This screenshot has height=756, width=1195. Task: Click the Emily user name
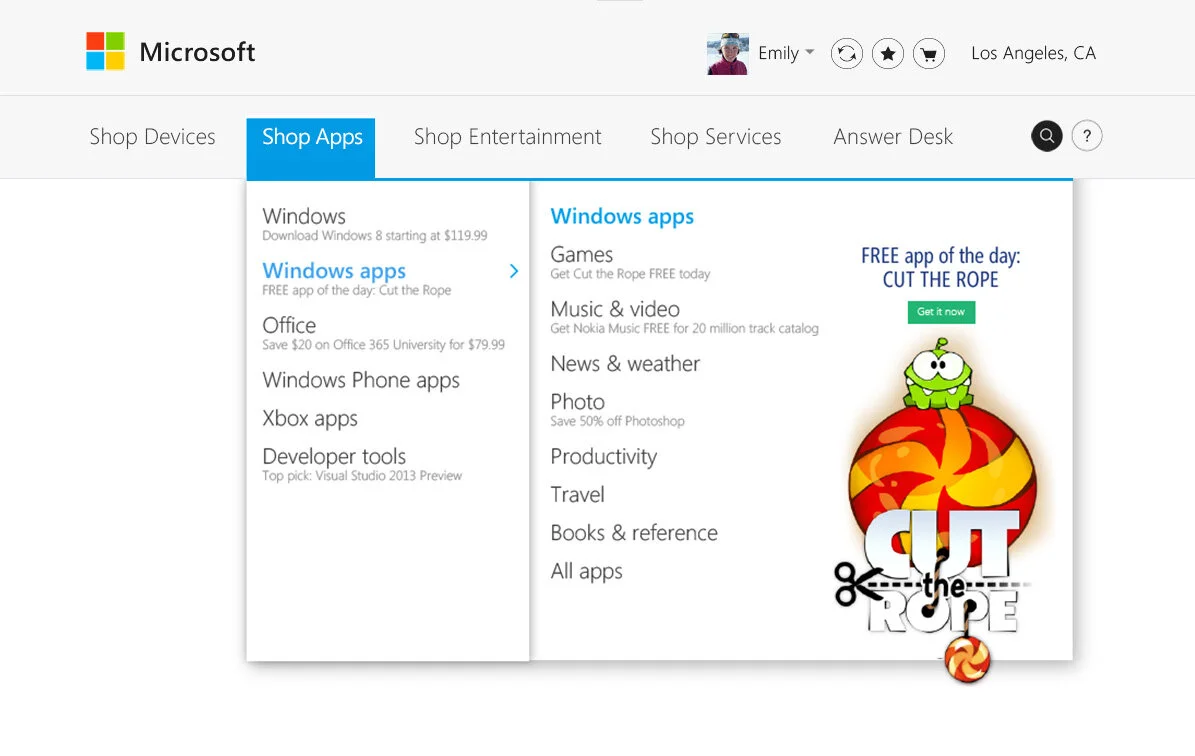778,53
